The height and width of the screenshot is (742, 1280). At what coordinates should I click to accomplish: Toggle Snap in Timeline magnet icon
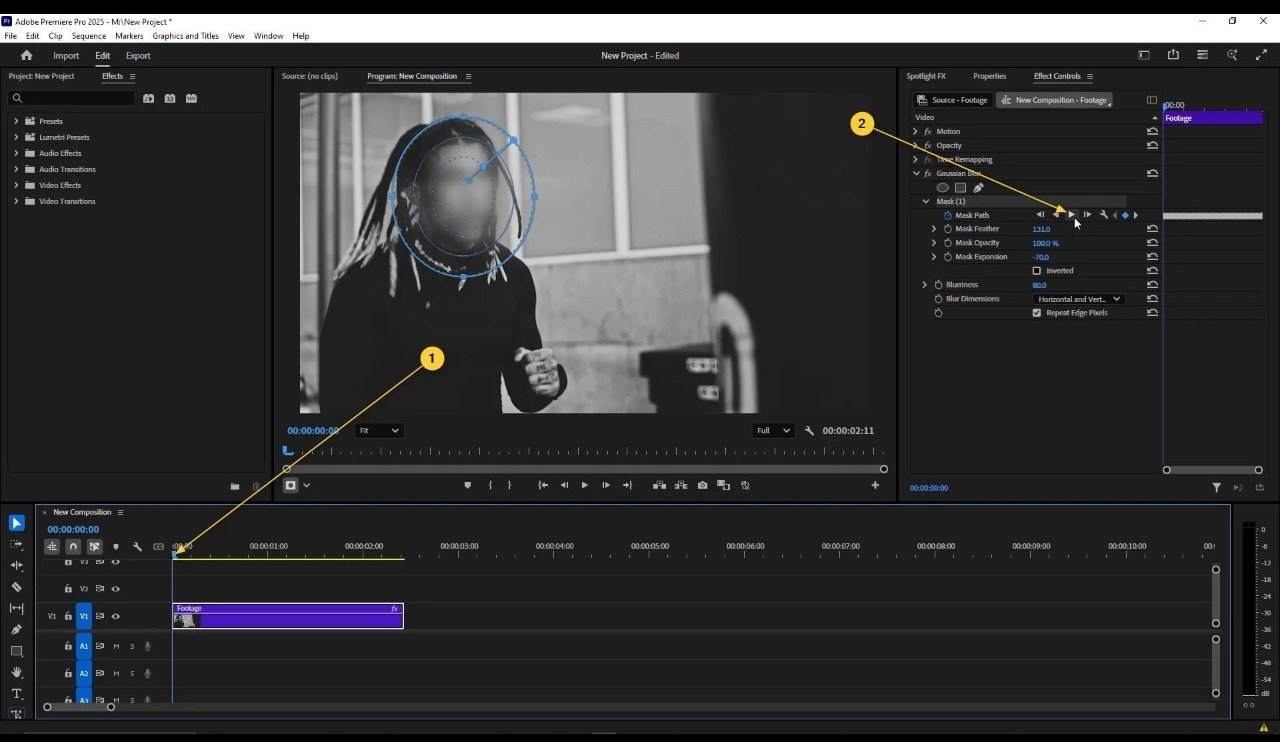coord(73,547)
